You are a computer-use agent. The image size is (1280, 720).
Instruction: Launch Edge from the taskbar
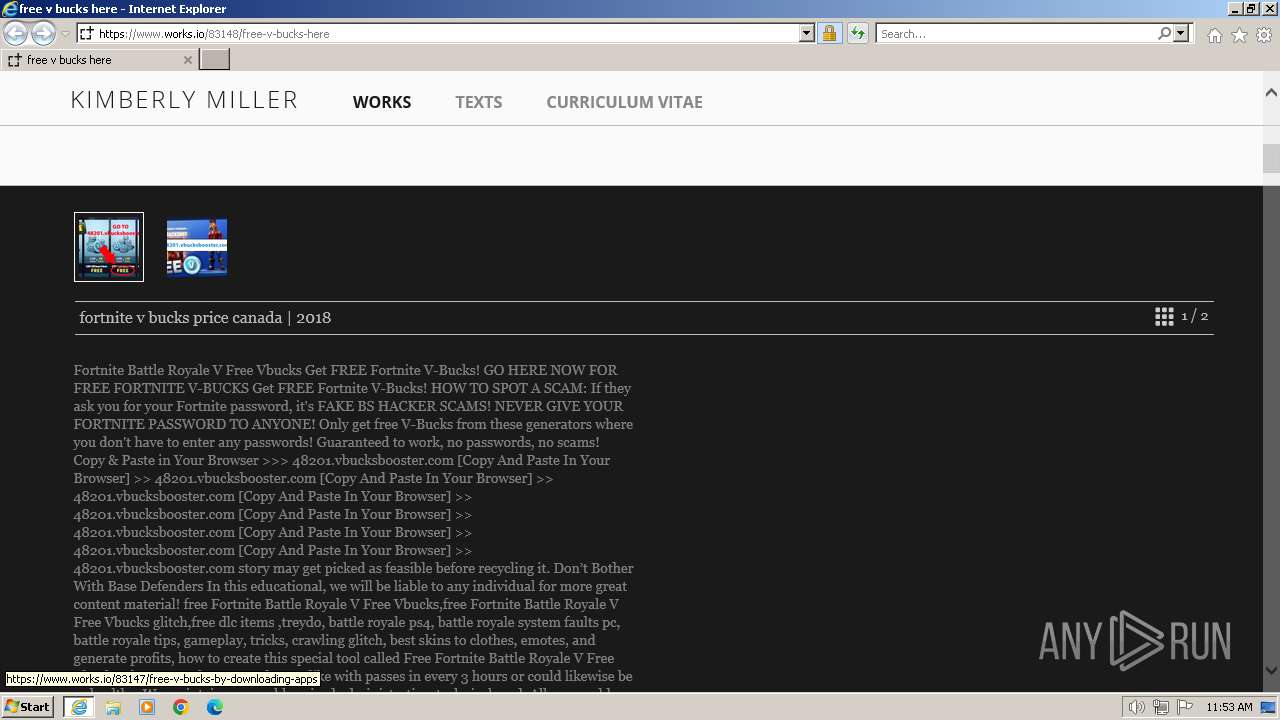pyautogui.click(x=215, y=707)
